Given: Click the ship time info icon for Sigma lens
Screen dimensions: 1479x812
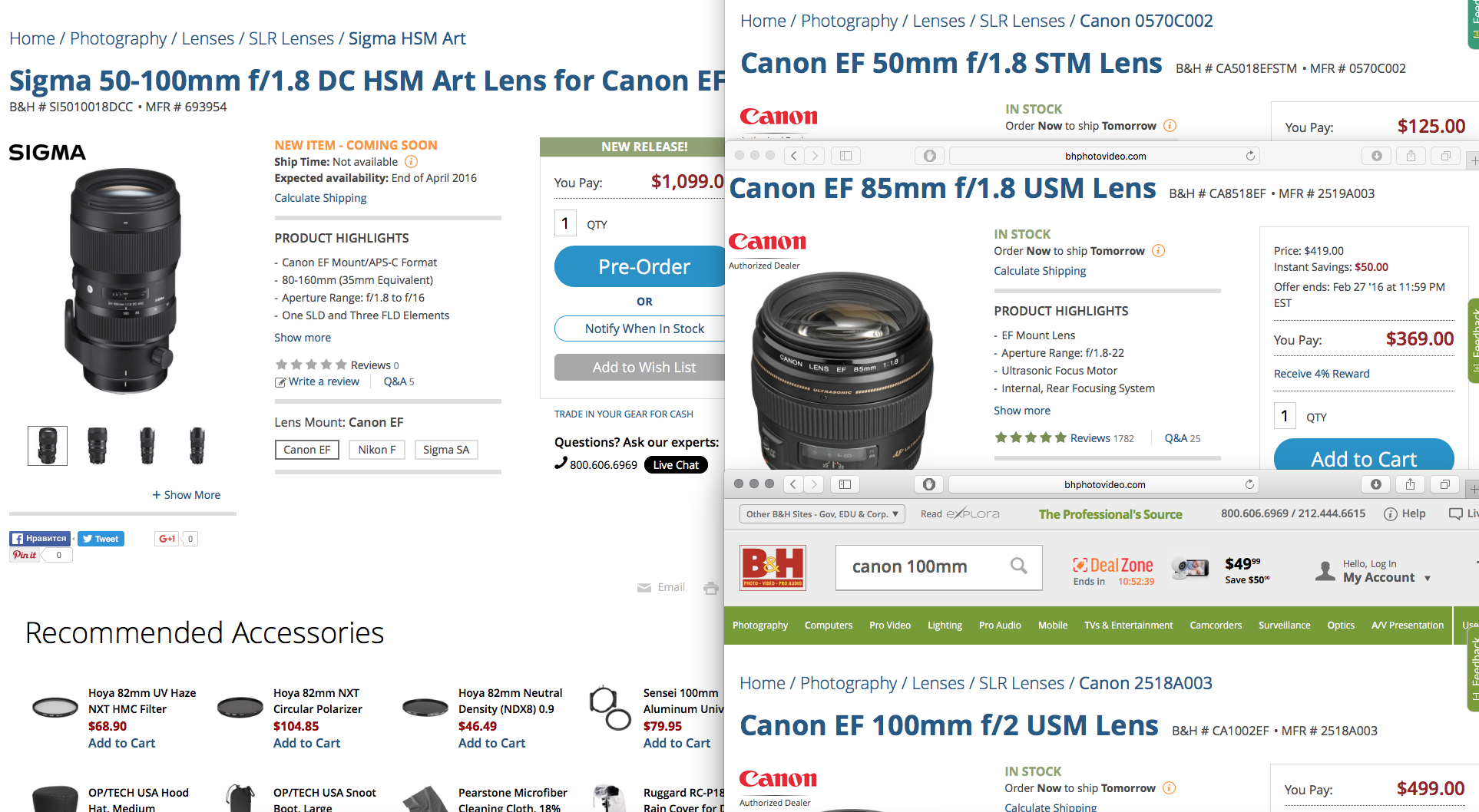Looking at the screenshot, I should [x=412, y=162].
